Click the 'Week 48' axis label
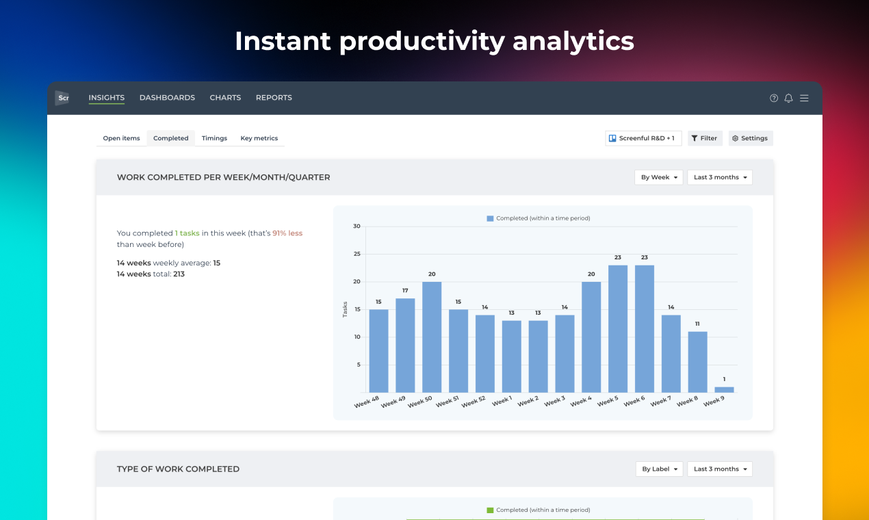The height and width of the screenshot is (520, 869). click(367, 402)
